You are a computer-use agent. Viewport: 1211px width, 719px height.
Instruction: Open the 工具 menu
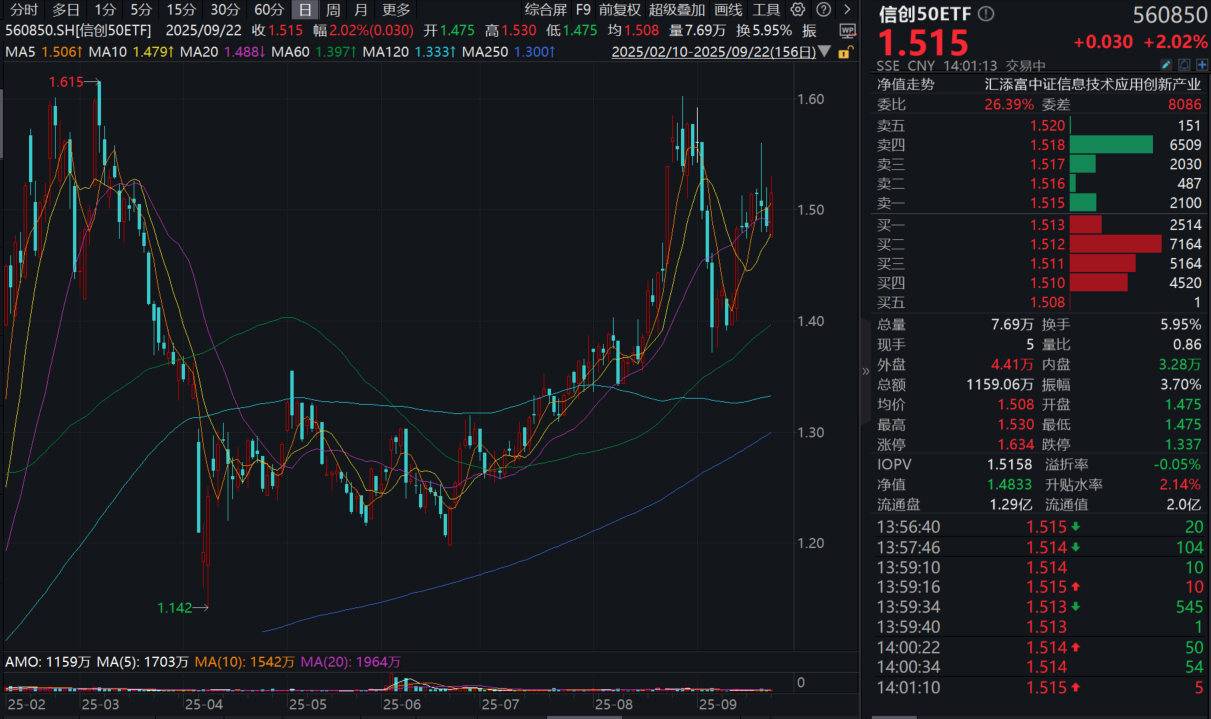click(766, 9)
